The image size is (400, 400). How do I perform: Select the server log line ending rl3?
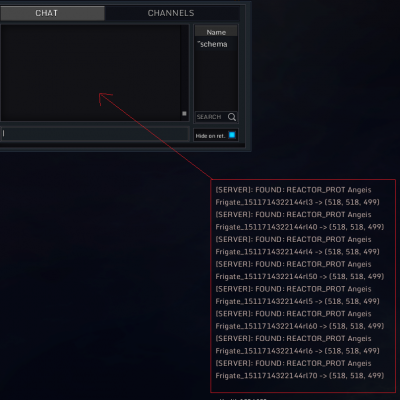pyautogui.click(x=297, y=196)
